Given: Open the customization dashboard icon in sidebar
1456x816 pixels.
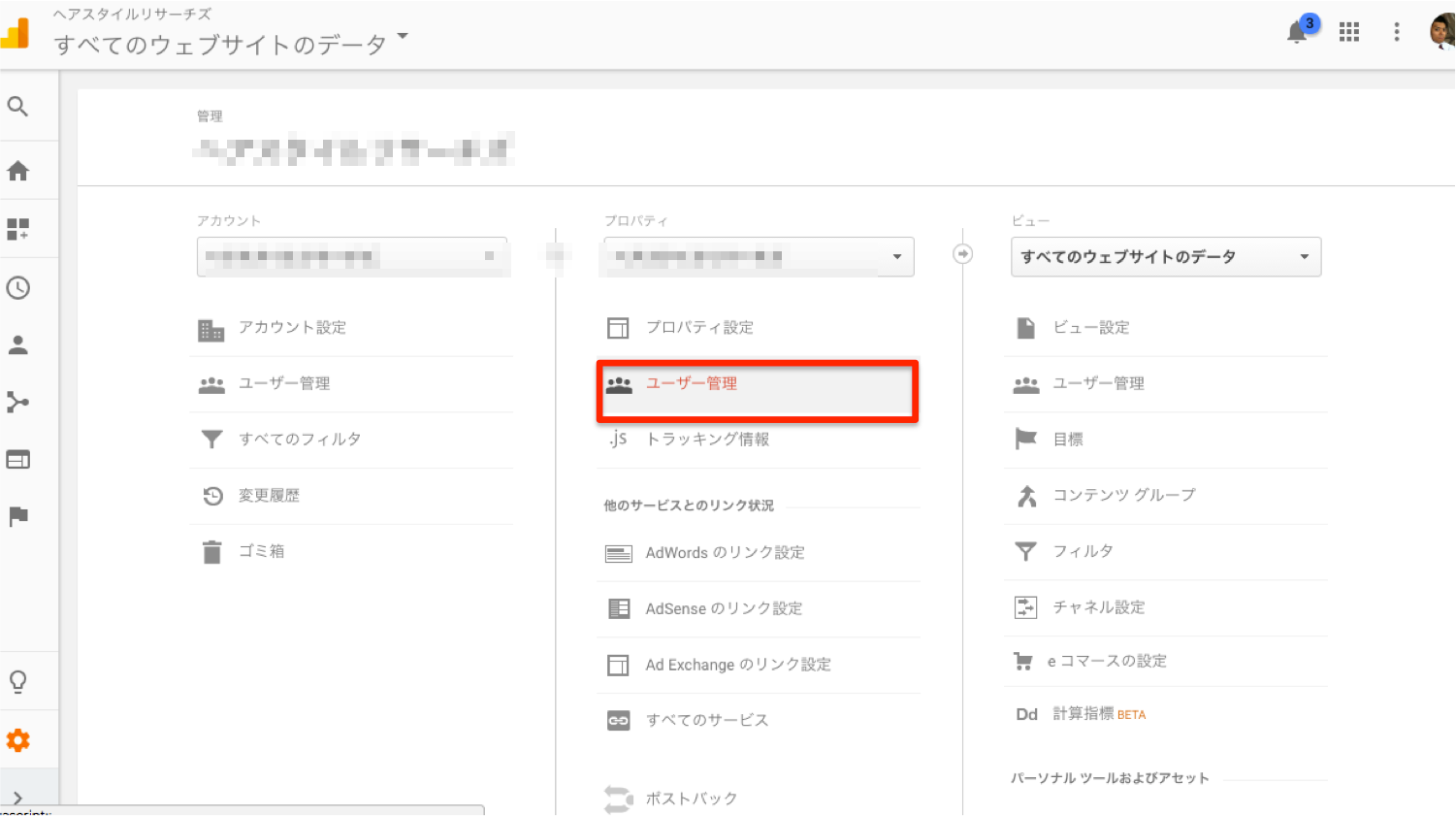Looking at the screenshot, I should pyautogui.click(x=17, y=229).
